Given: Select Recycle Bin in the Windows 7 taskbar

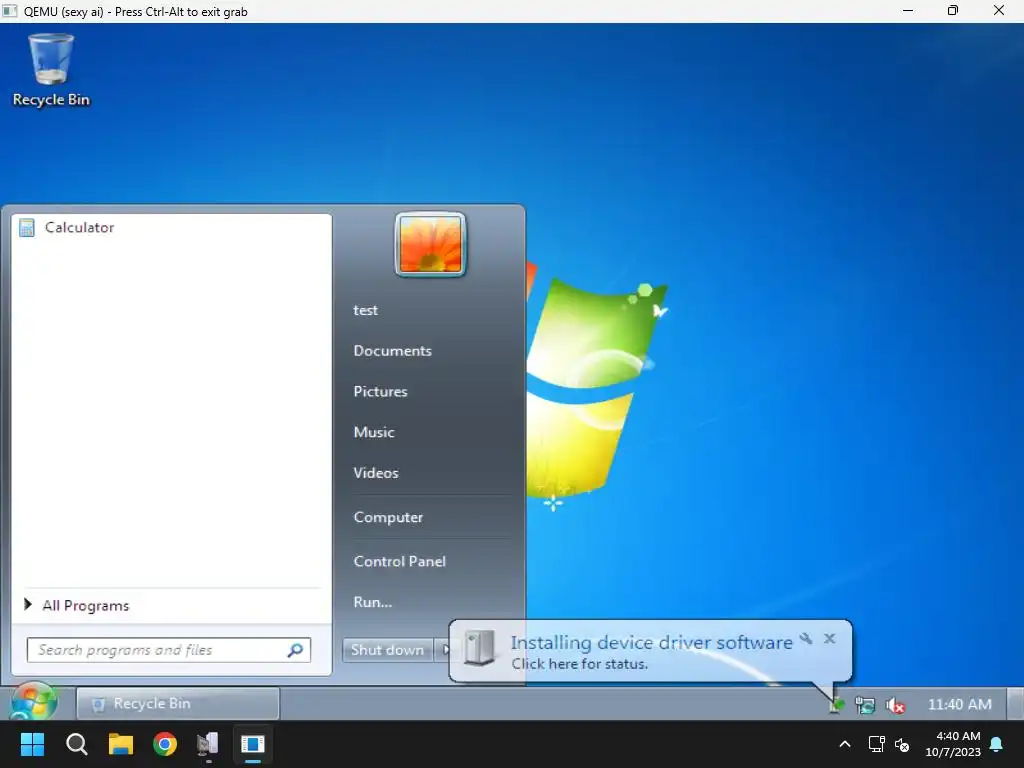Looking at the screenshot, I should click(178, 703).
